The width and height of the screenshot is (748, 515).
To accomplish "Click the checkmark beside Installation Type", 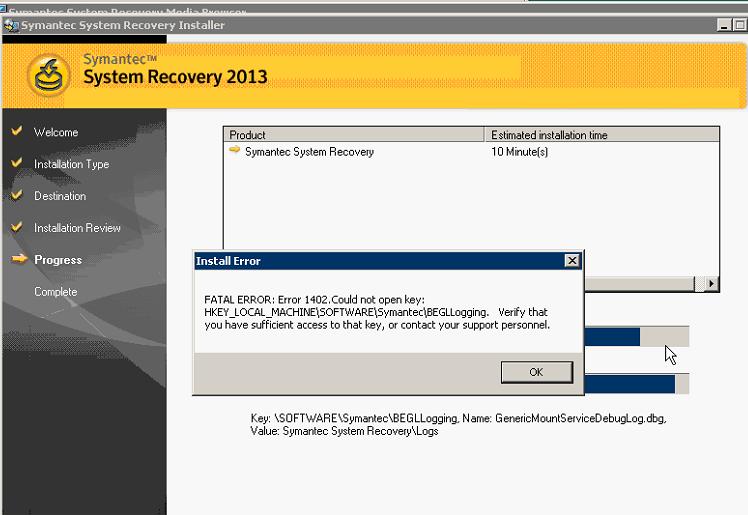I will (17, 163).
